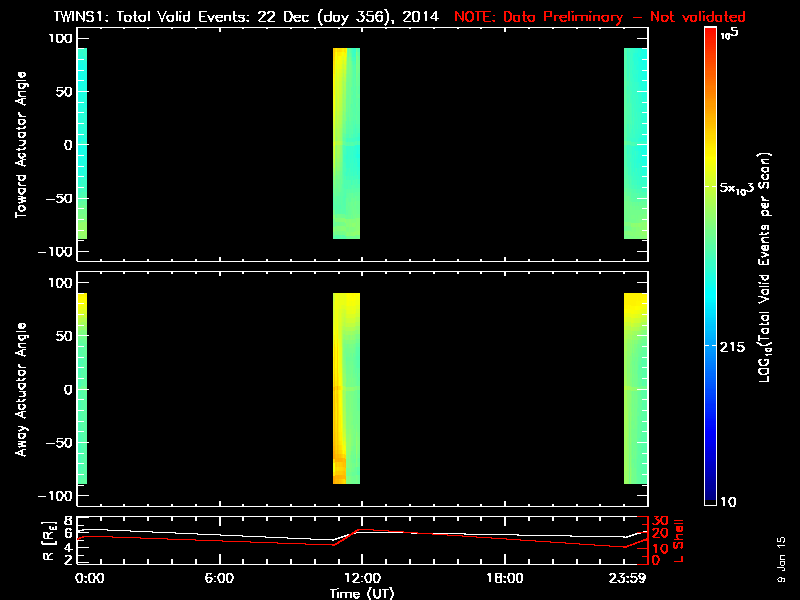This screenshot has height=600, width=800.
Task: Click the 6:00 time axis tick label
Action: click(219, 578)
